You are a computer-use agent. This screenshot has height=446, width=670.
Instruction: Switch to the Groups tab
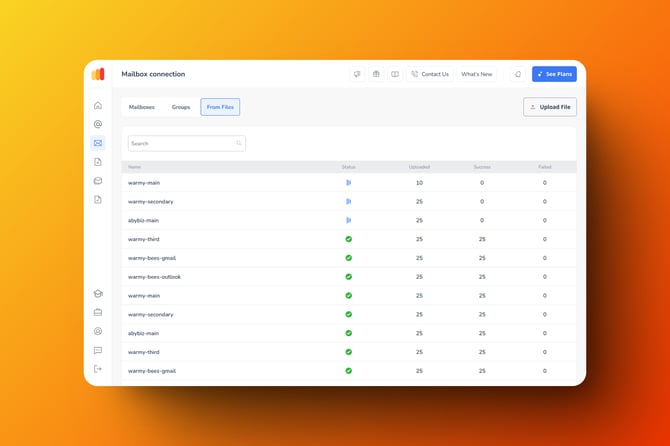point(181,107)
